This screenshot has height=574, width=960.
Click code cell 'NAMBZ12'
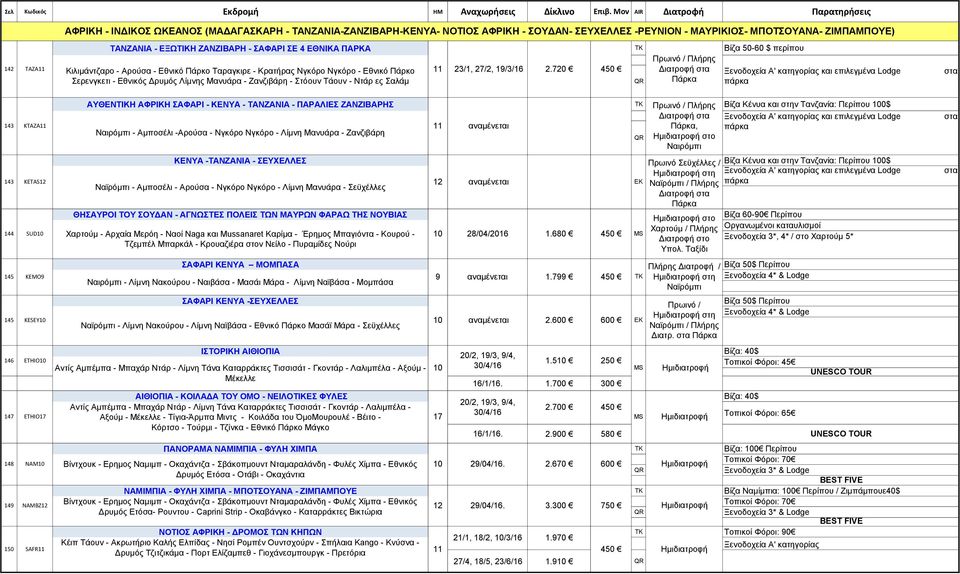coord(35,505)
